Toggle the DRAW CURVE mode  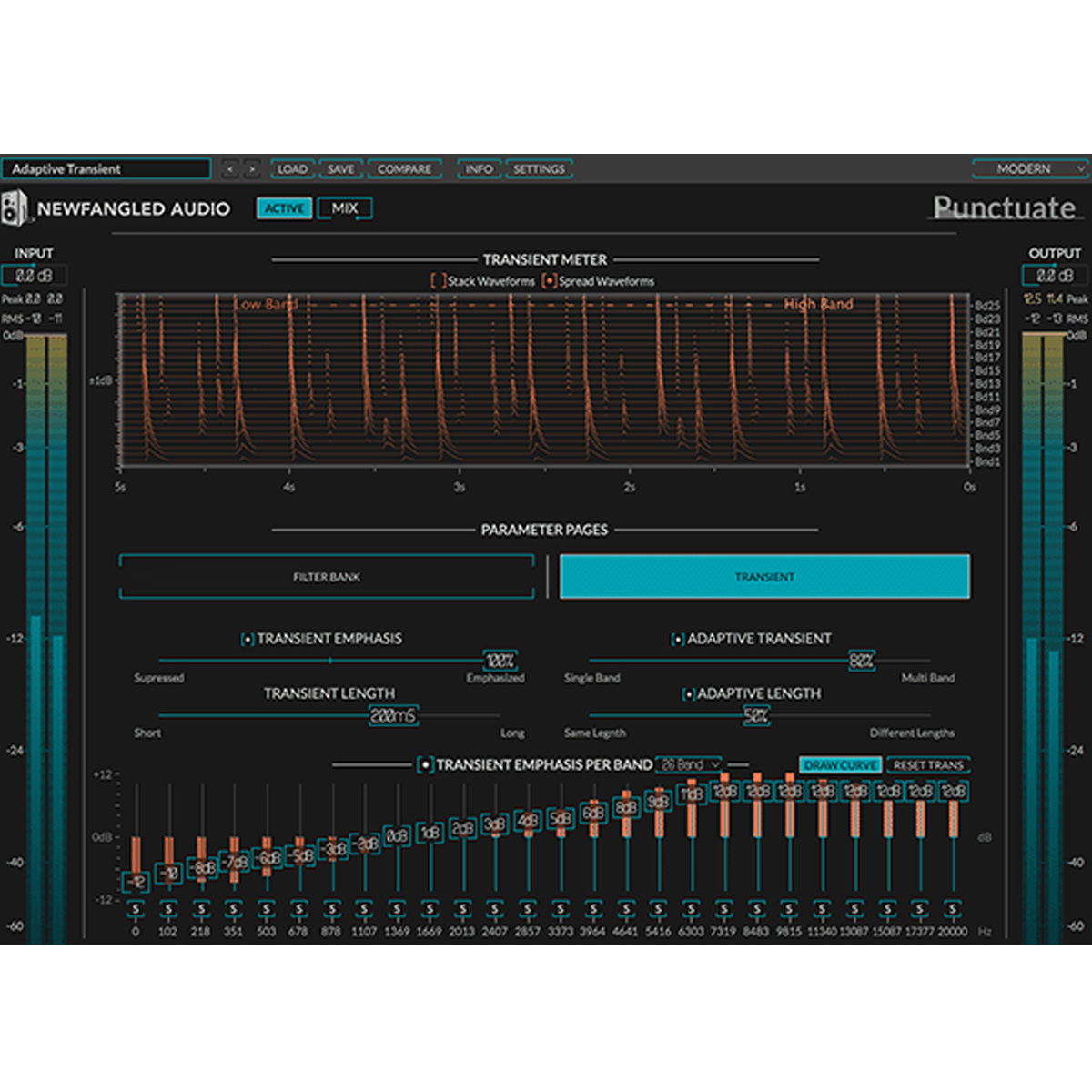[840, 765]
